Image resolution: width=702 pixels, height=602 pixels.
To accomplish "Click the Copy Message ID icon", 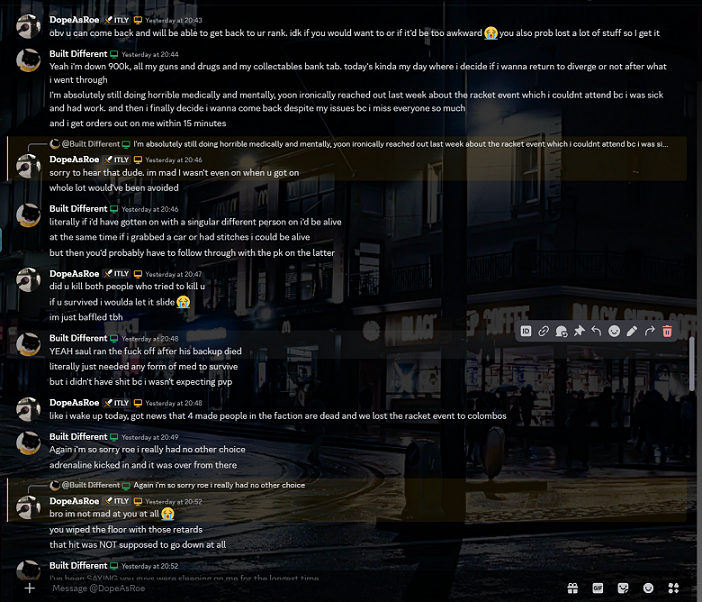I will [x=526, y=331].
